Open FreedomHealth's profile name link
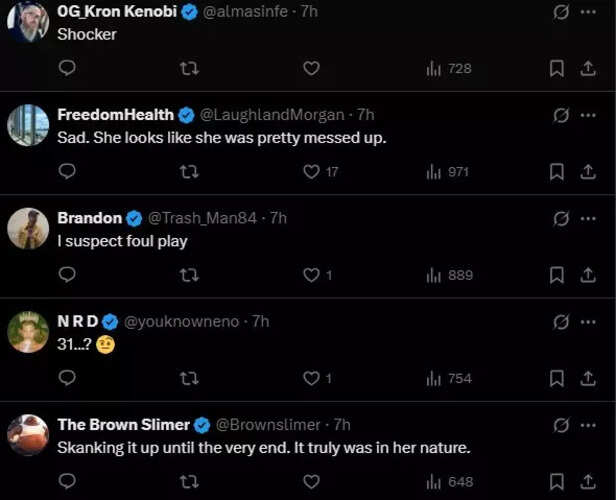Viewport: 616px width, 500px height. [x=115, y=115]
